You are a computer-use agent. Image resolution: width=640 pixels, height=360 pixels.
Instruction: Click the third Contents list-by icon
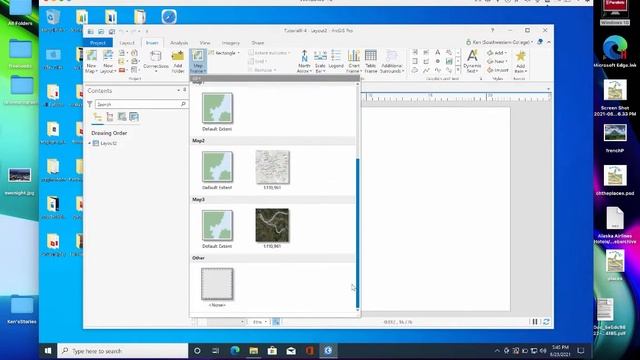[x=122, y=117]
